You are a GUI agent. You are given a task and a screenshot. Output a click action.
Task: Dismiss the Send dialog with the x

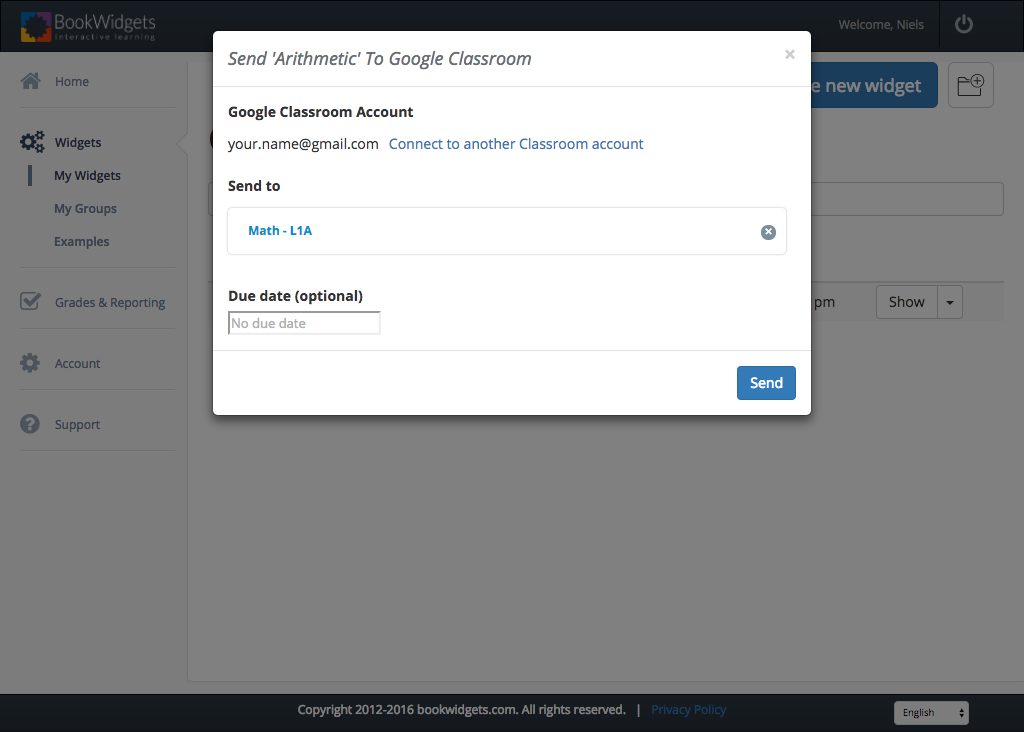789,54
